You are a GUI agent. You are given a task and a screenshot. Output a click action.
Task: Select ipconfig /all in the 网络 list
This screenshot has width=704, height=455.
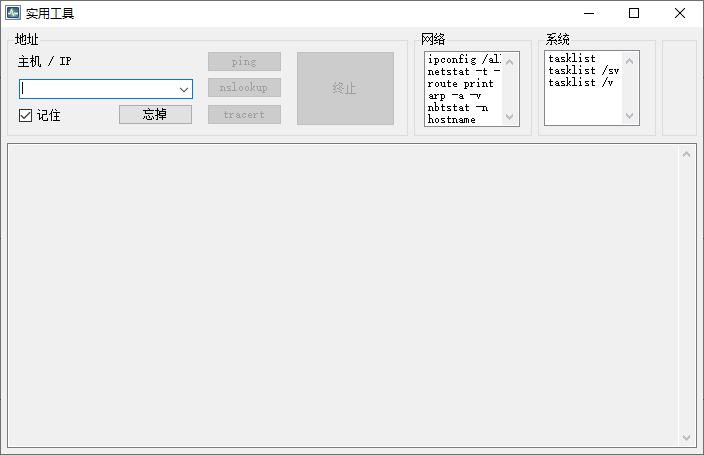(x=464, y=59)
